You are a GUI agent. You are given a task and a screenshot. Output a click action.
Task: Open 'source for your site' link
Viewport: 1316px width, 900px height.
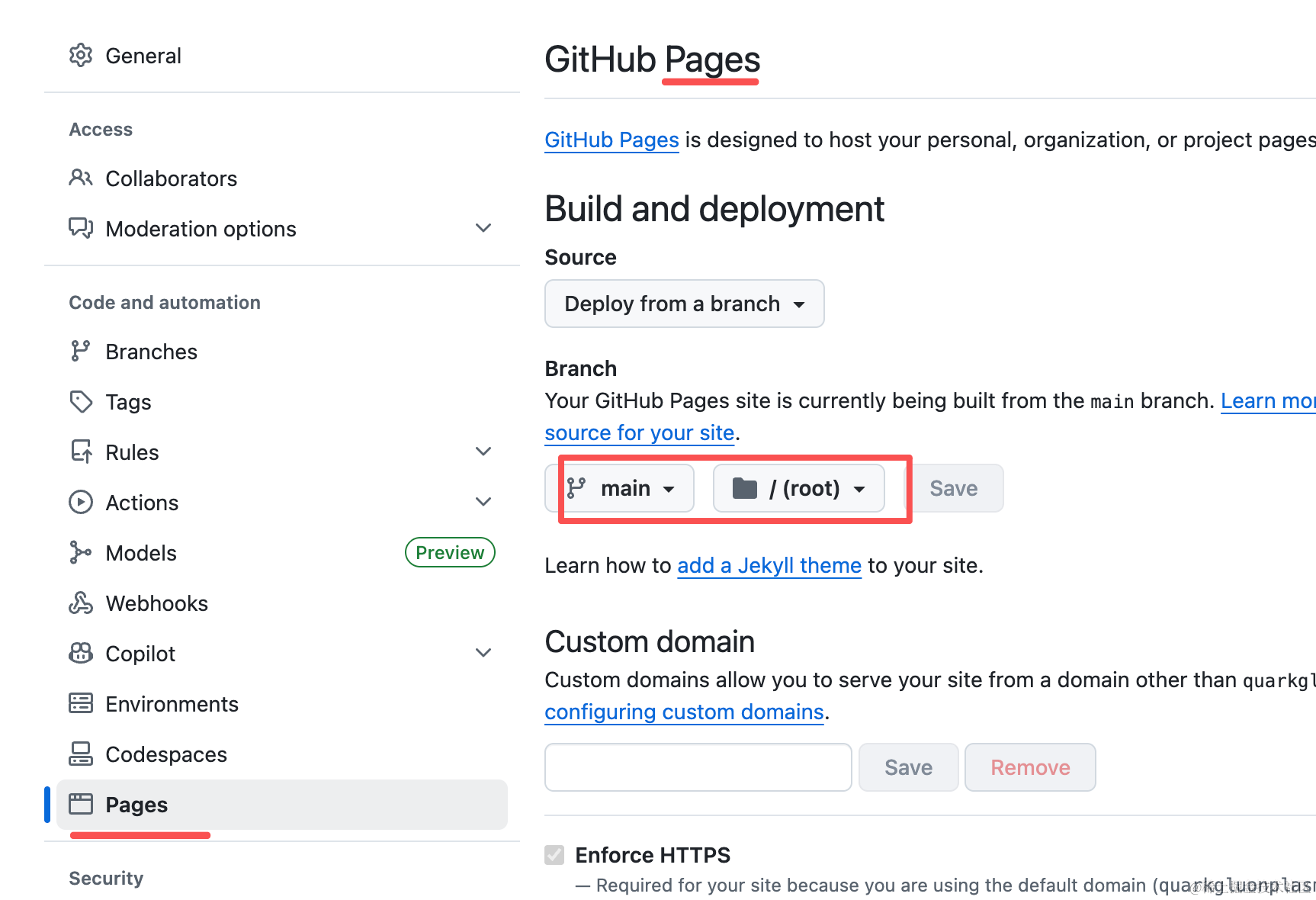640,432
